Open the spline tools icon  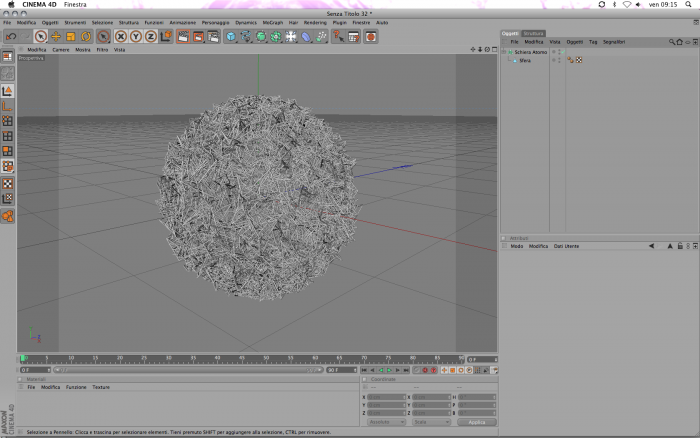[246, 37]
